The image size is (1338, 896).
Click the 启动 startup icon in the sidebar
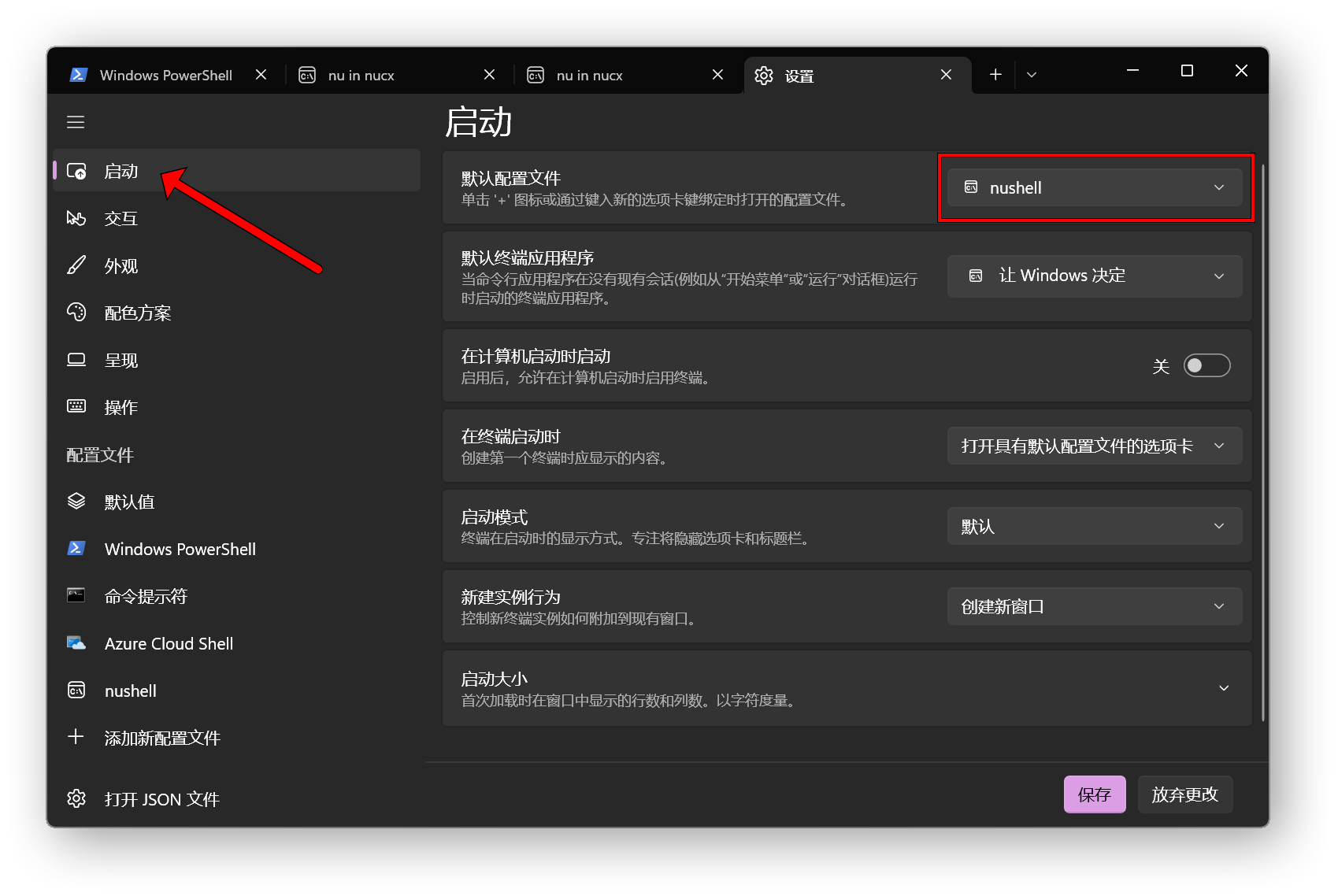pyautogui.click(x=76, y=171)
